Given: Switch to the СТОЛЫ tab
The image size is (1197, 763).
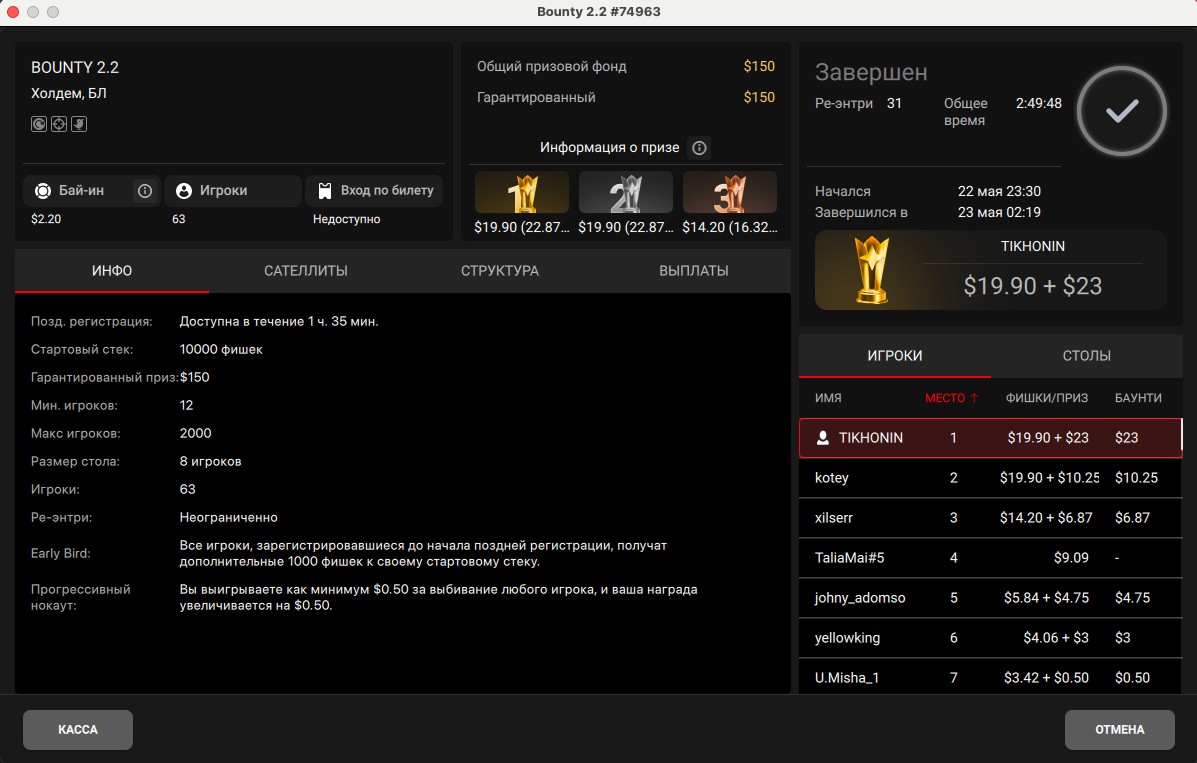Looking at the screenshot, I should click(1087, 356).
